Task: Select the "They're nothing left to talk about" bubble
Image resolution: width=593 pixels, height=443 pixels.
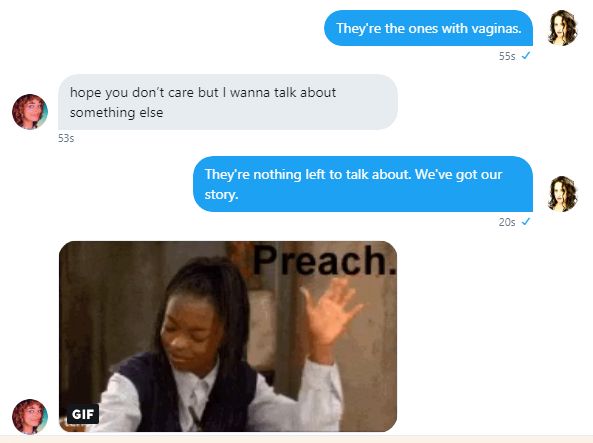Action: [363, 184]
